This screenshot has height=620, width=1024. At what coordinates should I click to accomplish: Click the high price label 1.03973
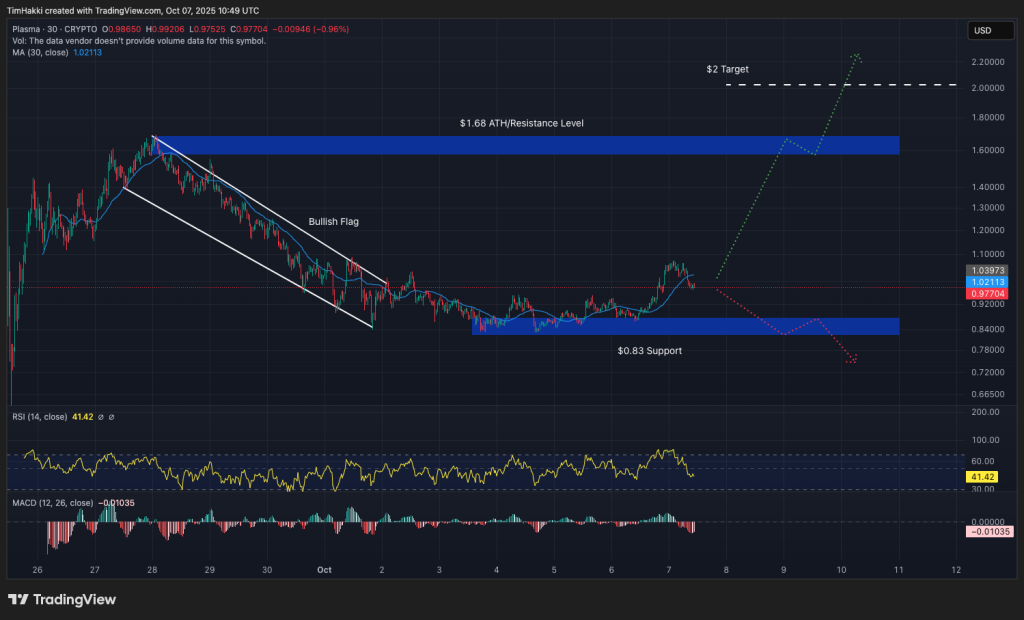(986, 269)
